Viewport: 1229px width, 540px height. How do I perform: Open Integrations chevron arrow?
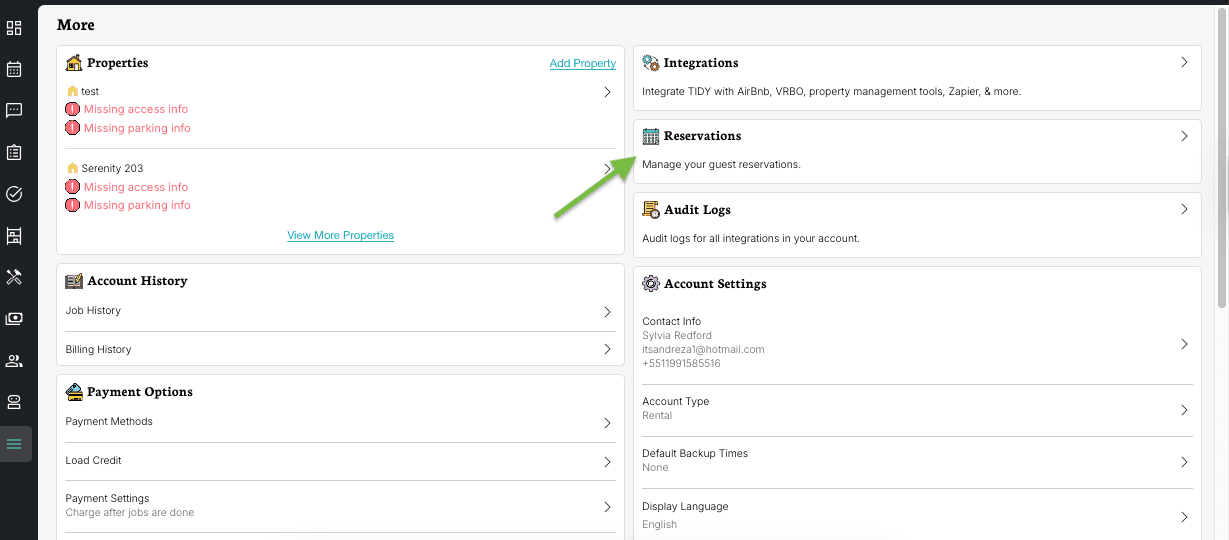point(1184,62)
